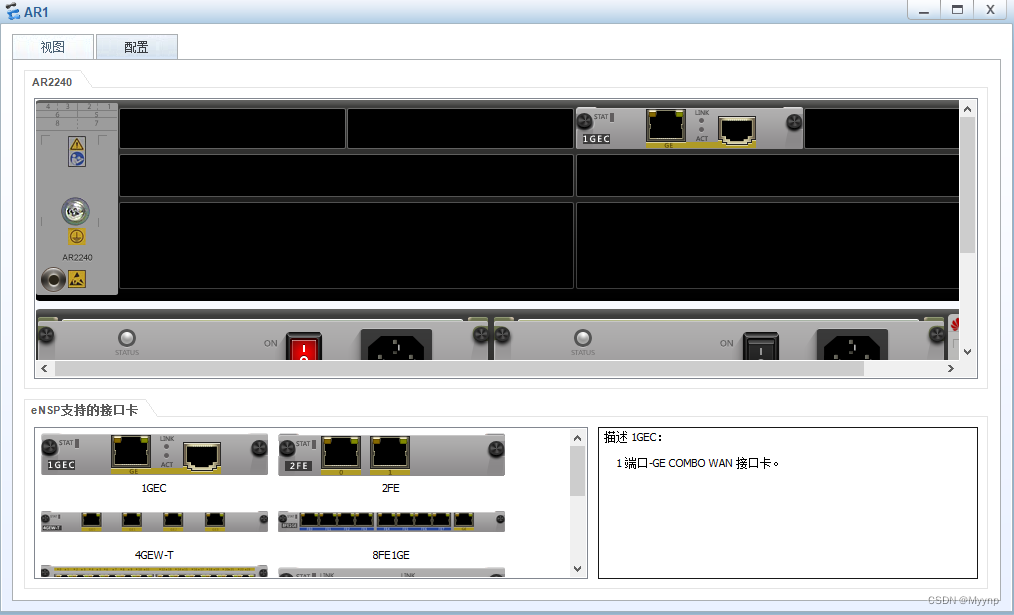The height and width of the screenshot is (615, 1014).
Task: Minimize the AR1 window
Action: click(x=924, y=10)
